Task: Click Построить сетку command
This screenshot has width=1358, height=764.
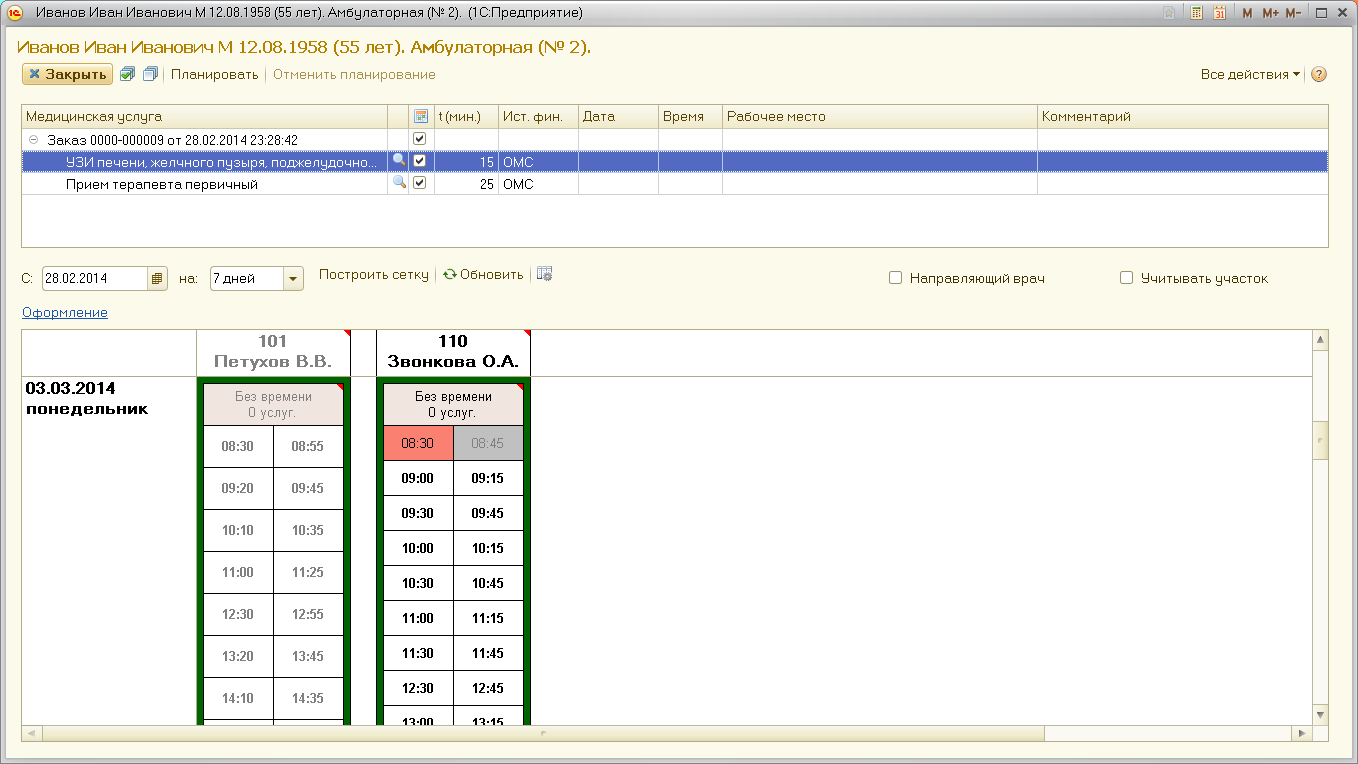Action: (x=373, y=274)
